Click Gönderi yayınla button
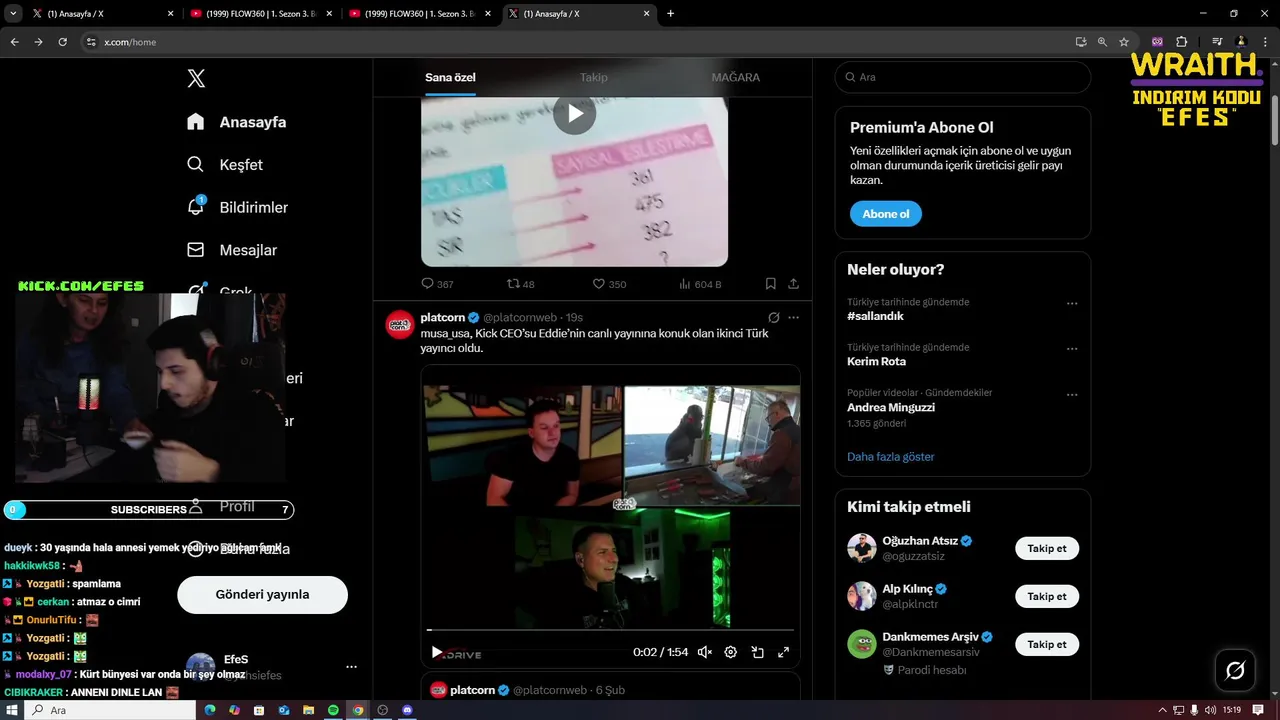Viewport: 1280px width, 720px height. [x=262, y=594]
